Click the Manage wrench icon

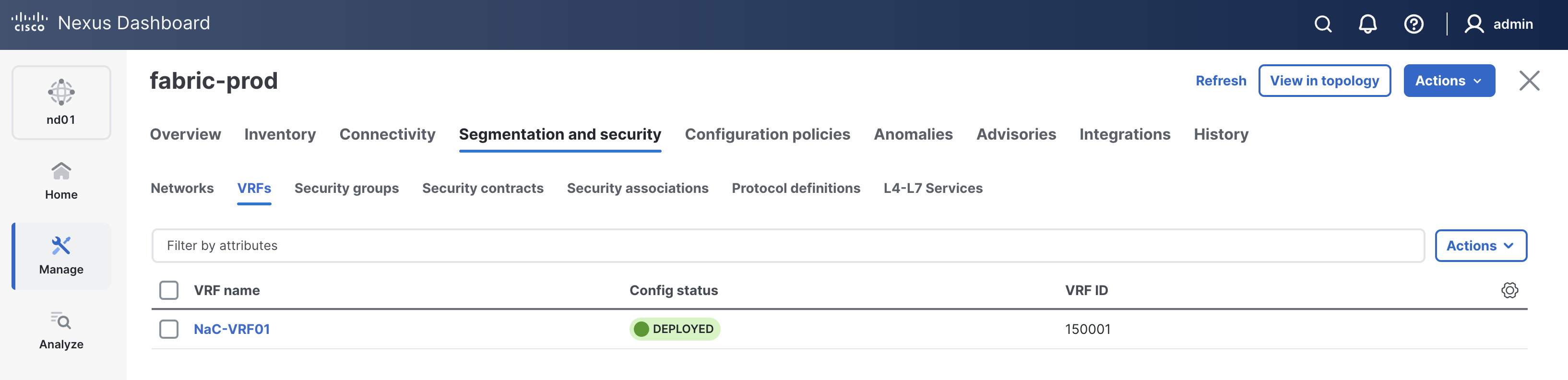coord(61,246)
